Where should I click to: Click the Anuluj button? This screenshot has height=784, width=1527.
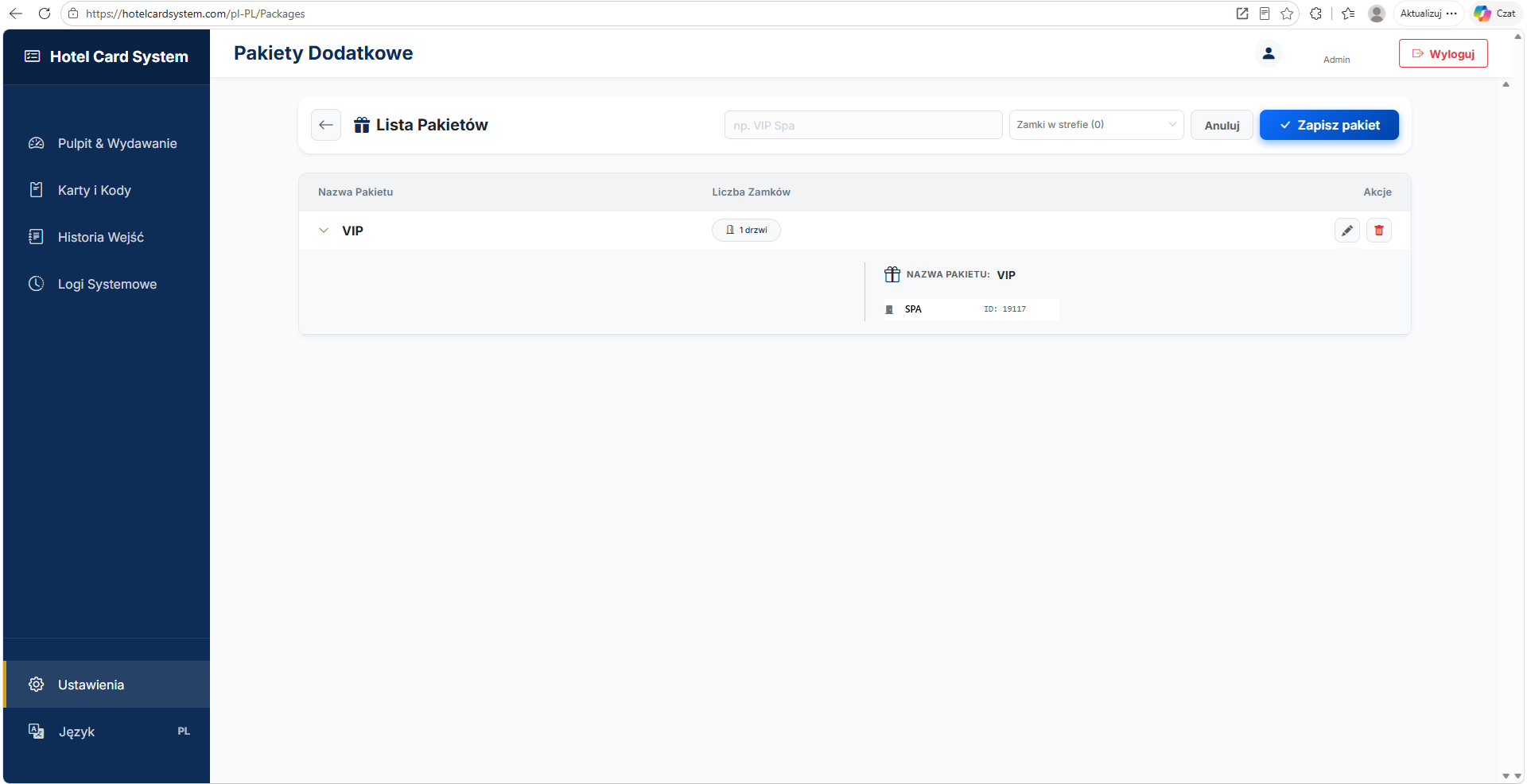[x=1222, y=125]
